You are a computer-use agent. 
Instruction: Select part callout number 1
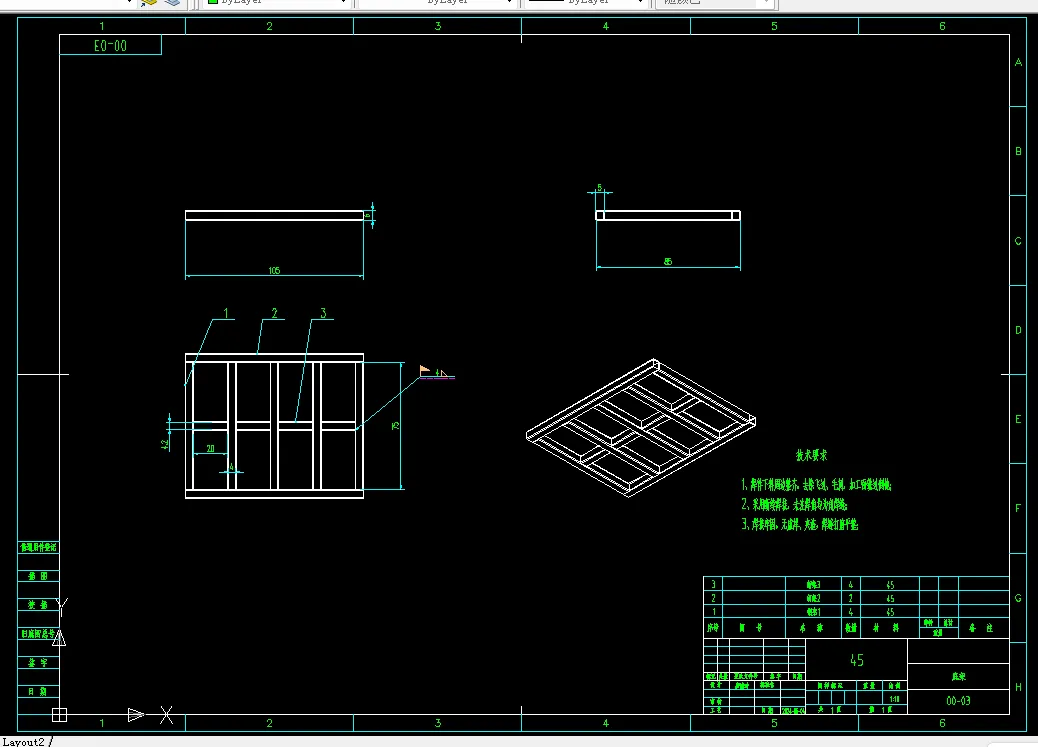point(226,313)
